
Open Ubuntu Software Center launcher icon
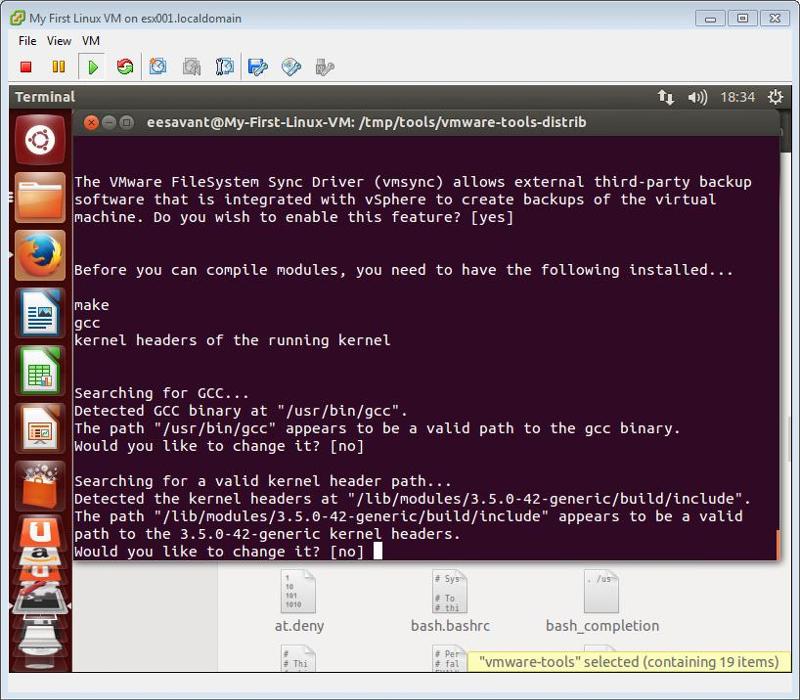40,486
